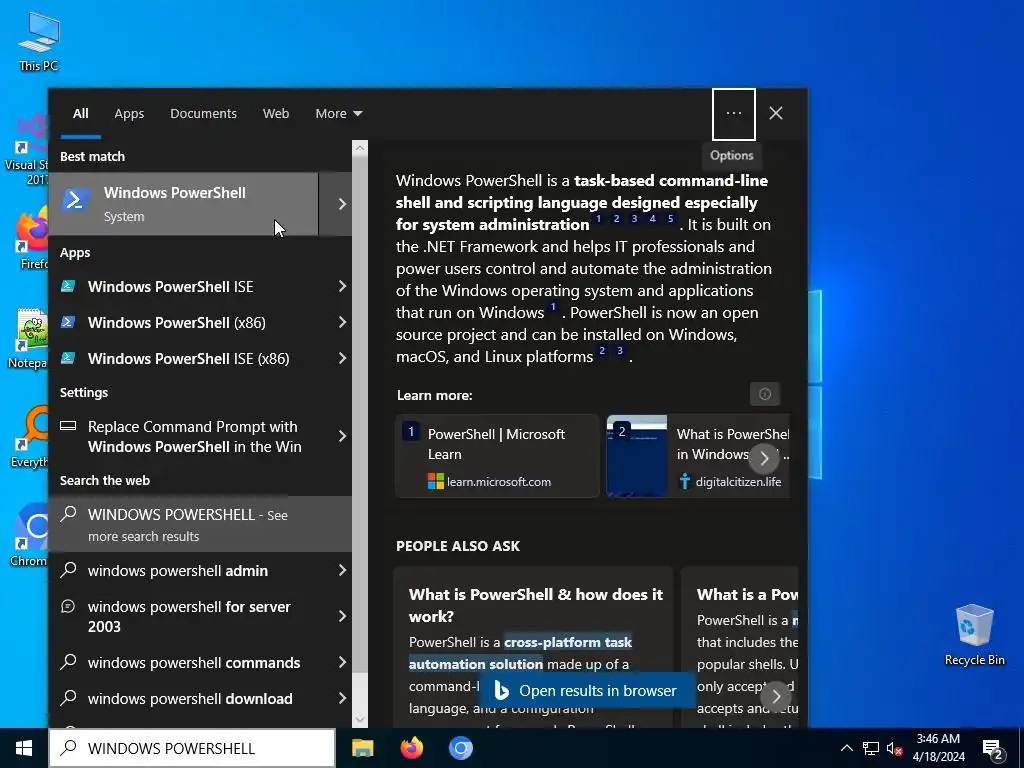The height and width of the screenshot is (768, 1024).
Task: Open the notification action center
Action: 993,750
